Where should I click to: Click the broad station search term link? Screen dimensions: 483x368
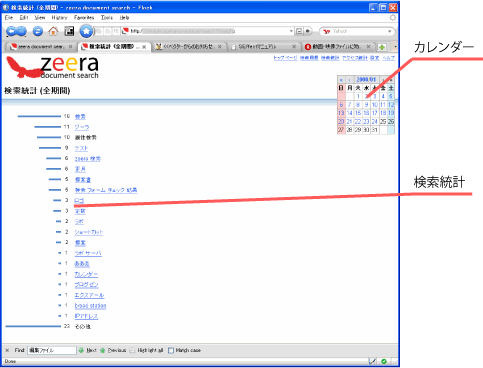point(90,306)
